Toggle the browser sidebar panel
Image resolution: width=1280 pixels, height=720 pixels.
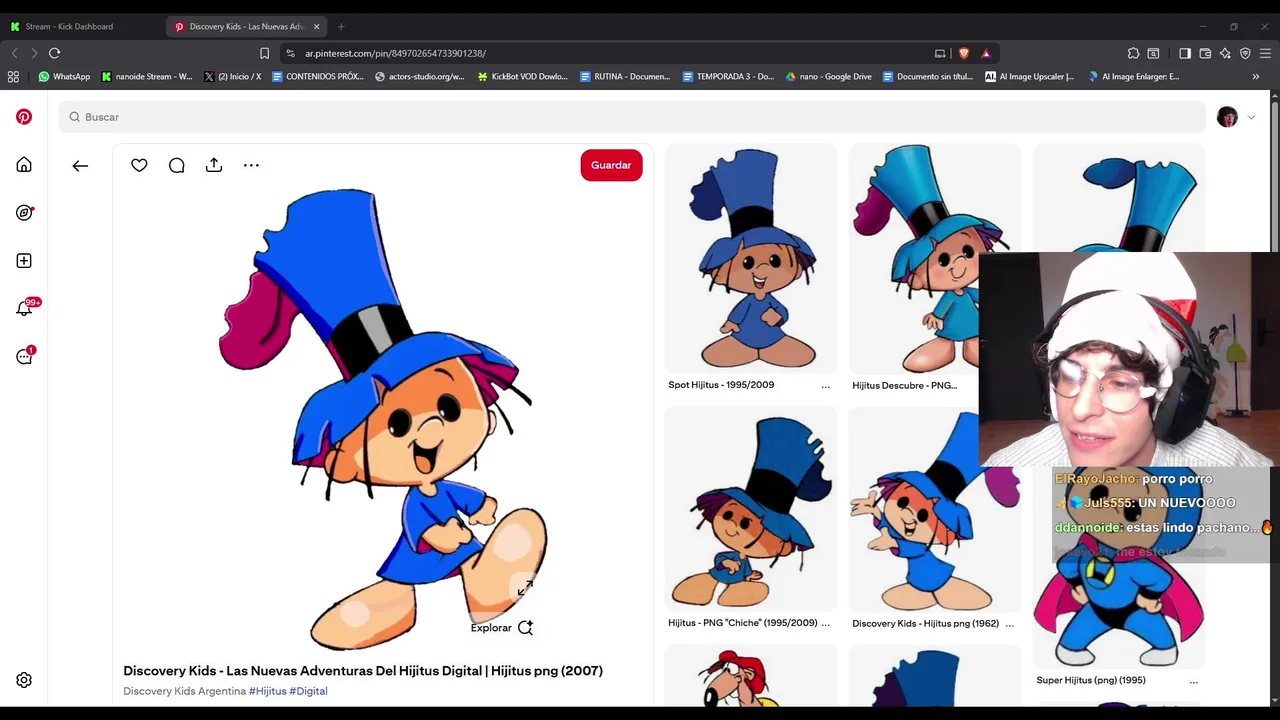(x=1185, y=53)
